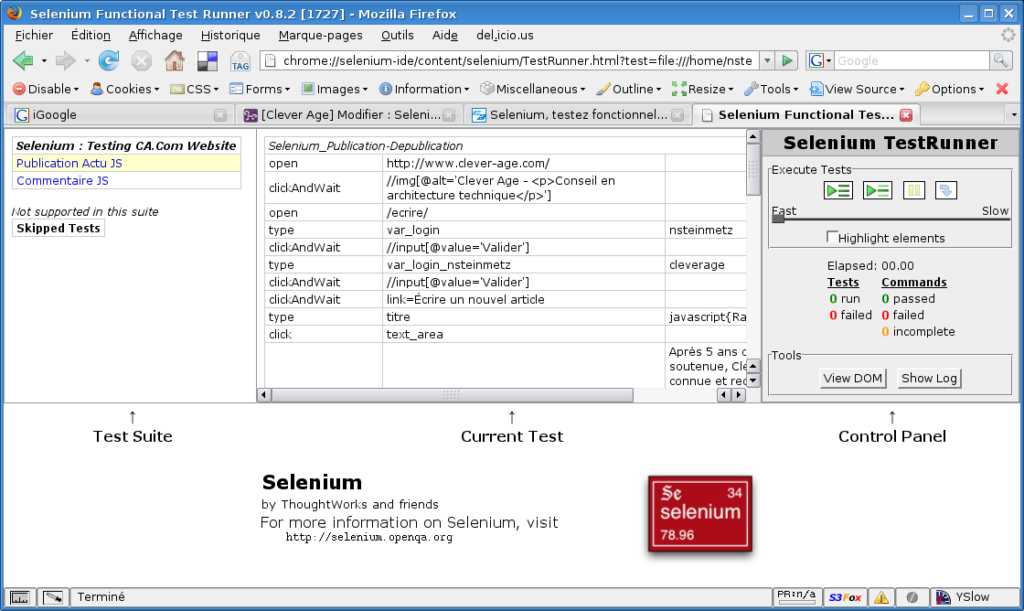Image resolution: width=1024 pixels, height=611 pixels.
Task: Click the Back navigation arrow
Action: [24, 61]
